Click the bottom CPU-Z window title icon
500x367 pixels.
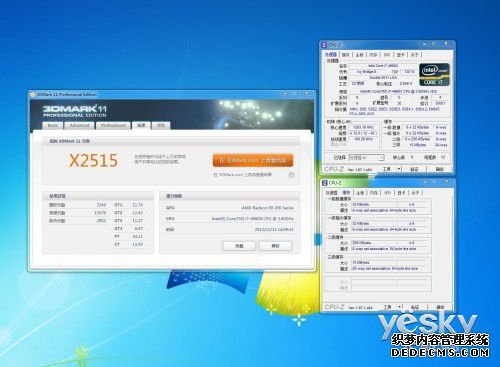coord(324,183)
